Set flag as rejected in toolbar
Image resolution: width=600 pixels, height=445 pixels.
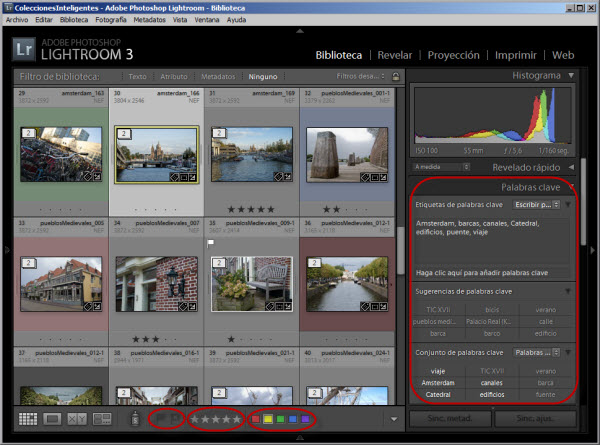coord(174,419)
